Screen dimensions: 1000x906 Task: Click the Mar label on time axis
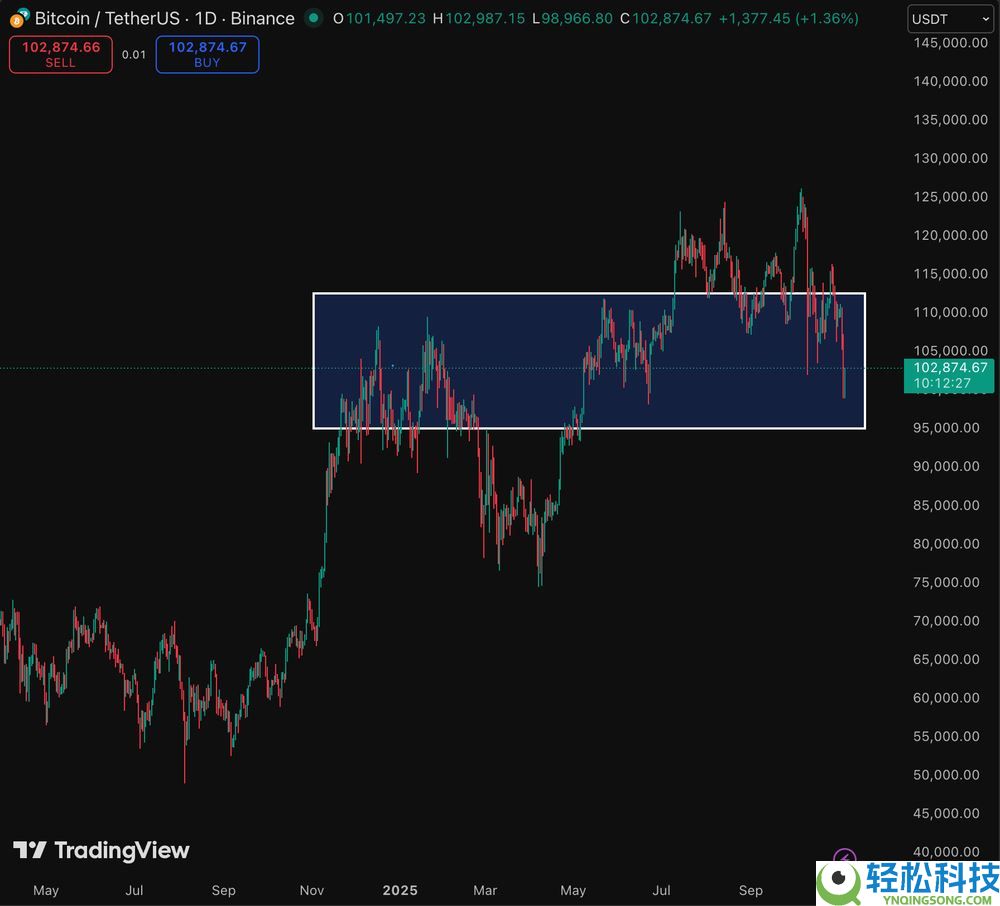(485, 891)
